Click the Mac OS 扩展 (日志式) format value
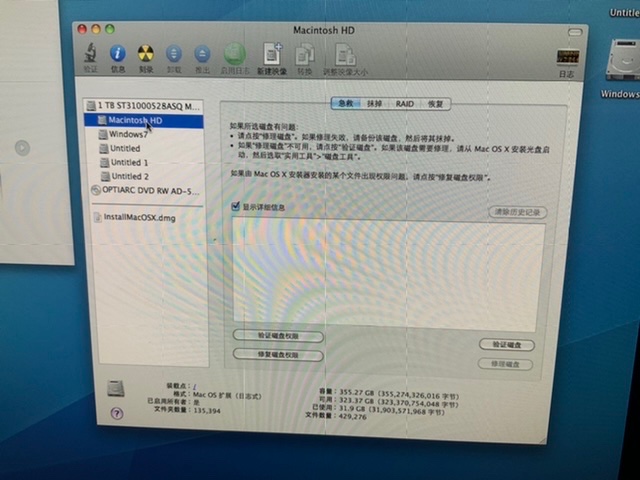This screenshot has width=640, height=480. tap(227, 395)
